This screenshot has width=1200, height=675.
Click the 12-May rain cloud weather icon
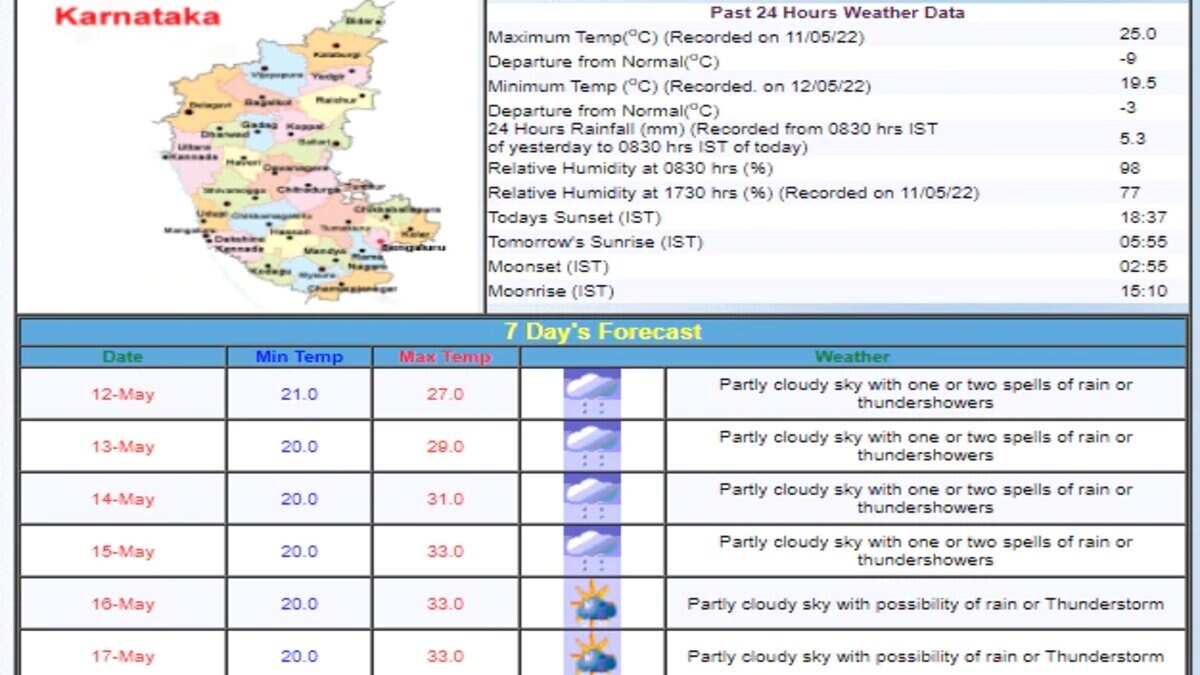(592, 393)
